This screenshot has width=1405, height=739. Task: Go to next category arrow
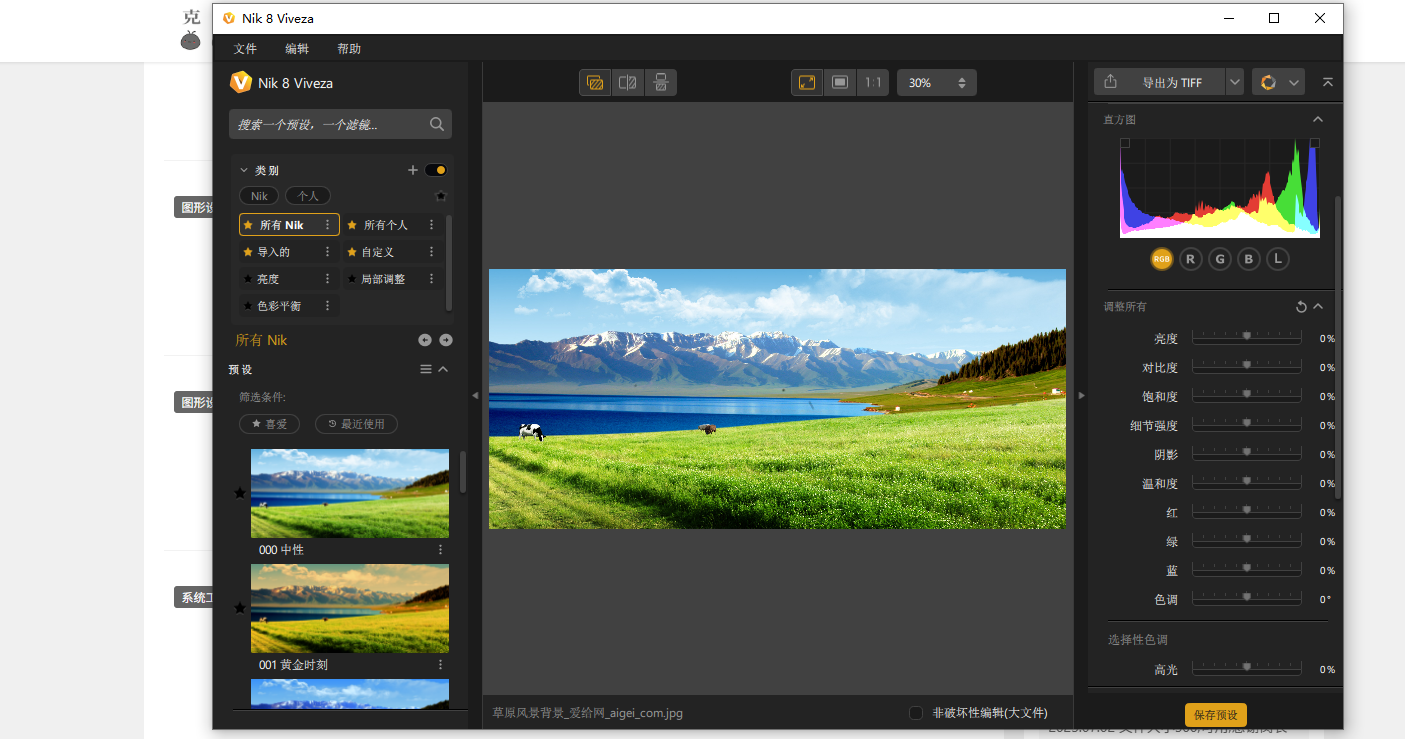tap(446, 340)
